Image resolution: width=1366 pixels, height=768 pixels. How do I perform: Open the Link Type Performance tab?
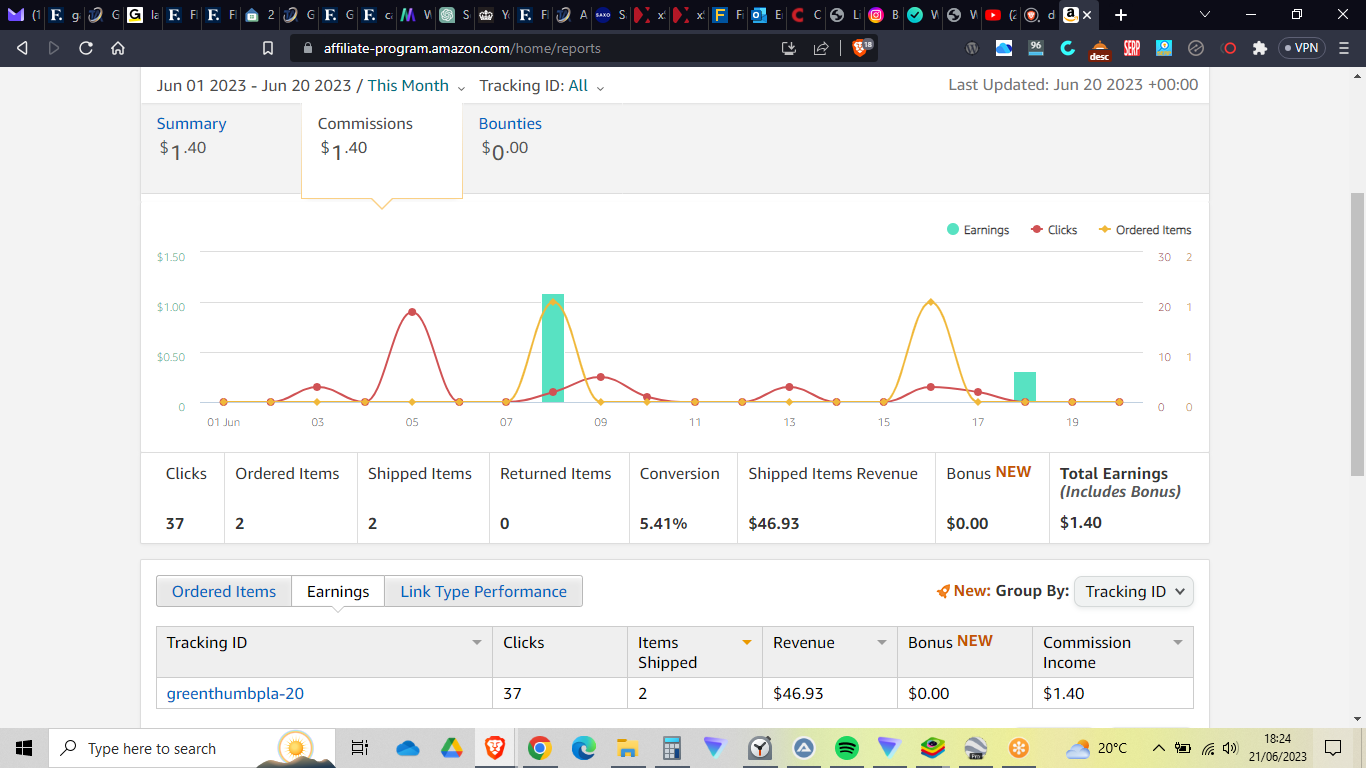coord(484,592)
